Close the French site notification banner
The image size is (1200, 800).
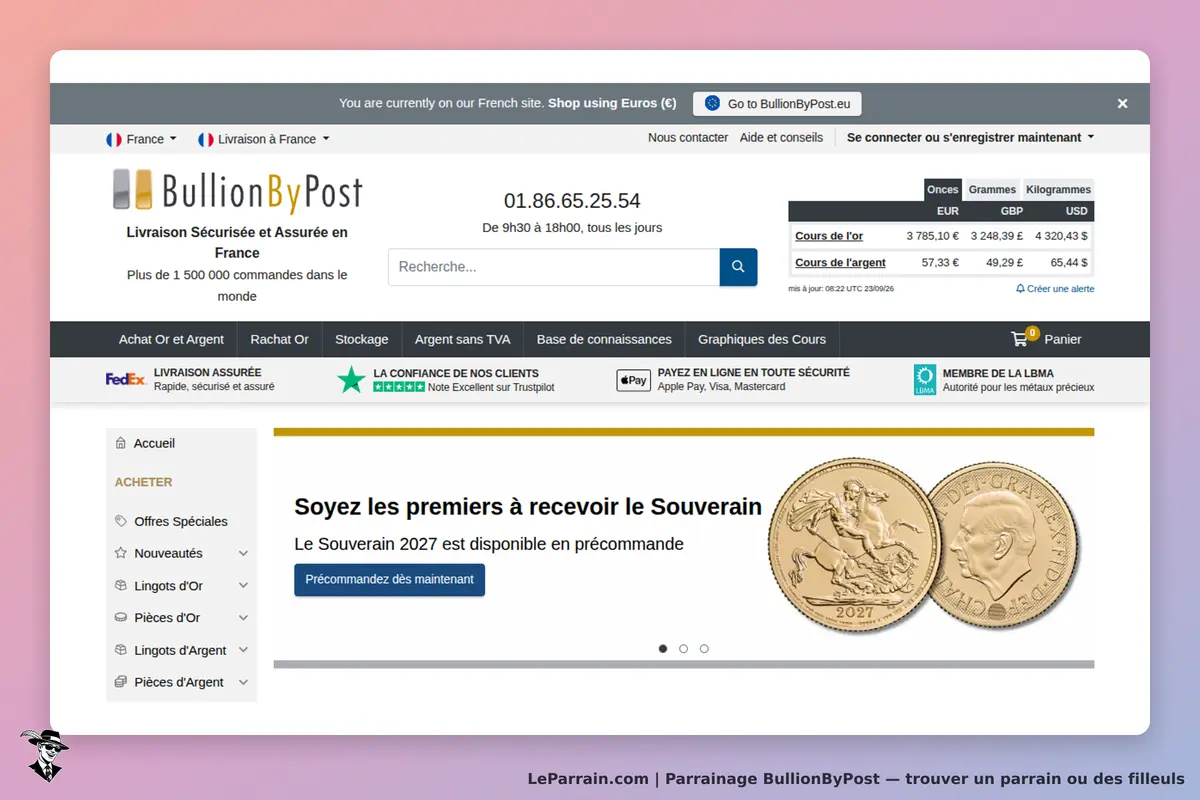pos(1122,103)
